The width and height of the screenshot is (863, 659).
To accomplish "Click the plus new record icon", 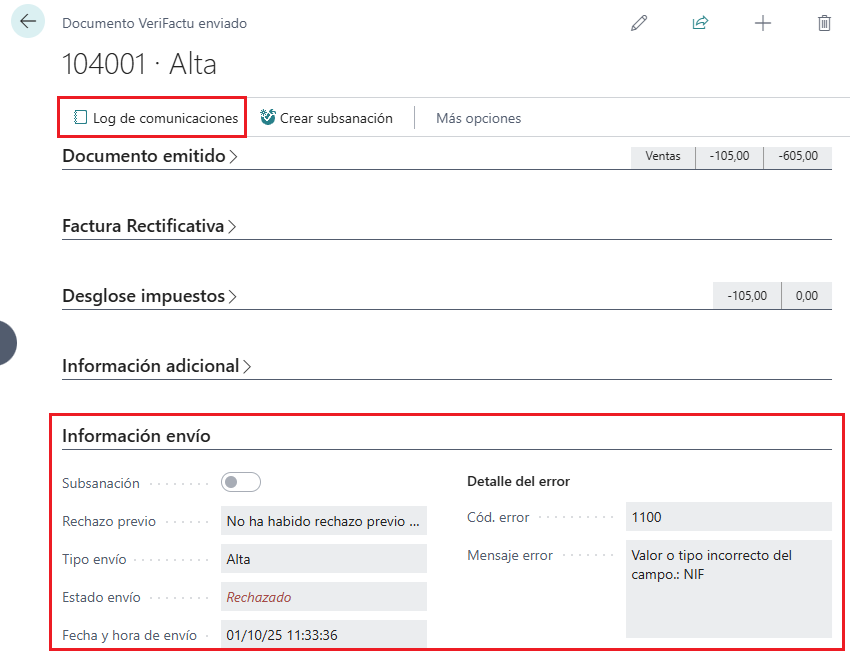I will point(763,23).
